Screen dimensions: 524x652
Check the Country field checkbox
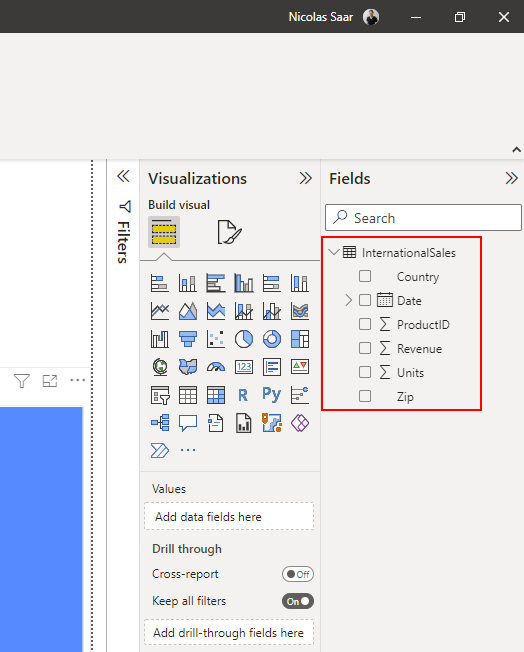(x=365, y=276)
